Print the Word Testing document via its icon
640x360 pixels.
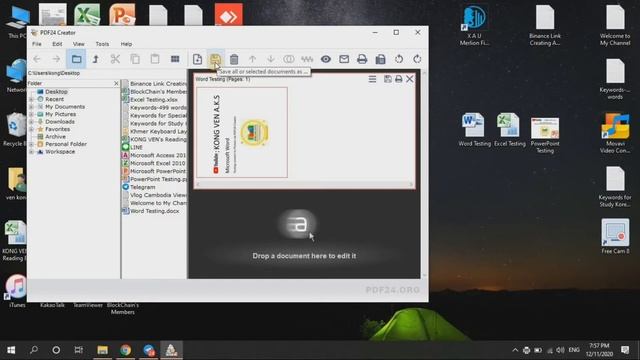click(x=399, y=79)
